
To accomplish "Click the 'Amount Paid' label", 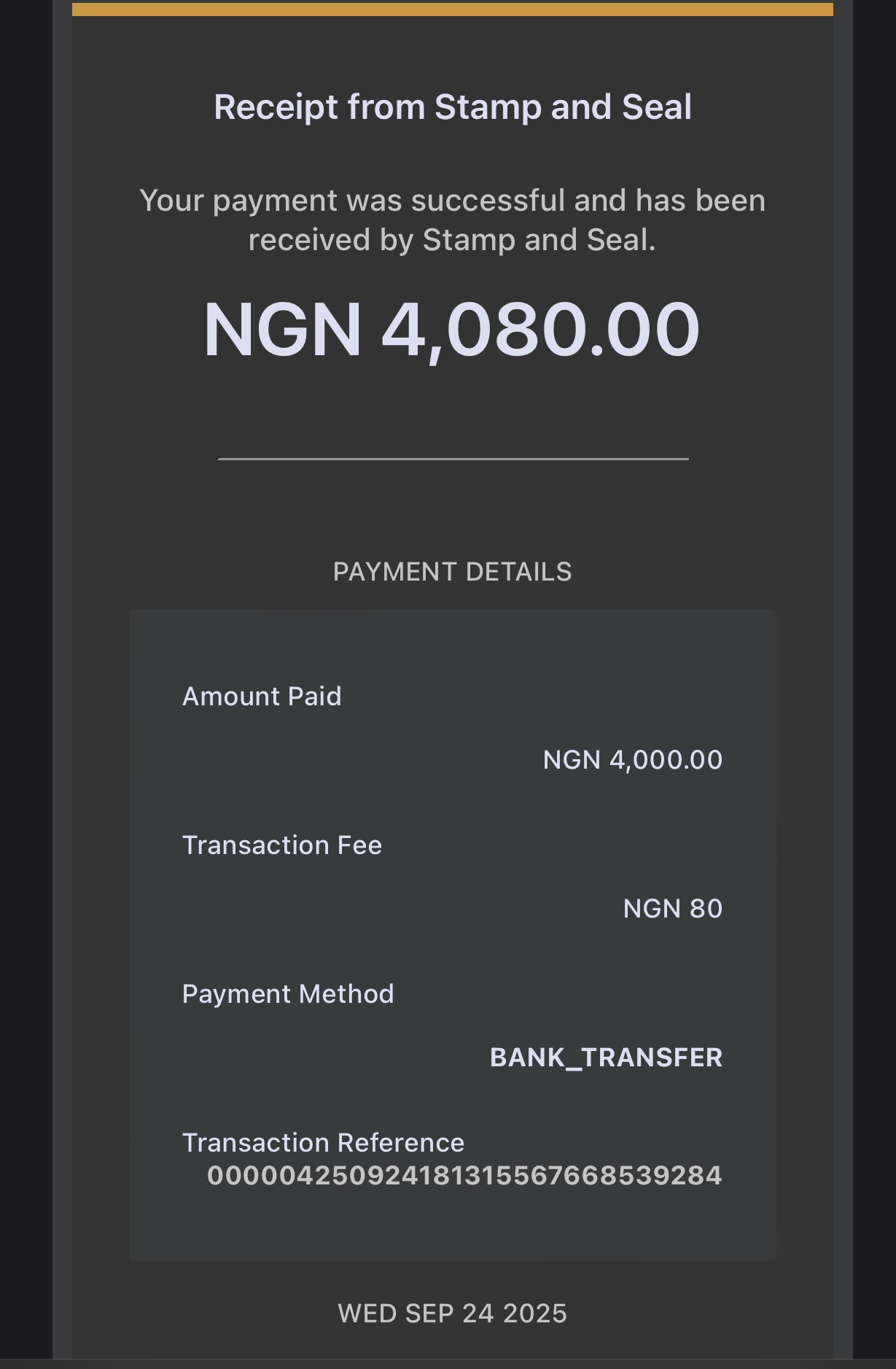I will click(262, 697).
